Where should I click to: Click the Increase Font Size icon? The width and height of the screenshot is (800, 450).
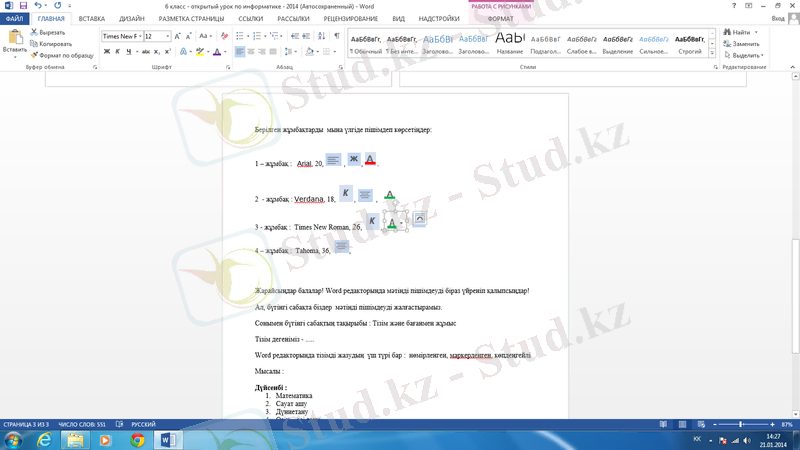(x=178, y=36)
